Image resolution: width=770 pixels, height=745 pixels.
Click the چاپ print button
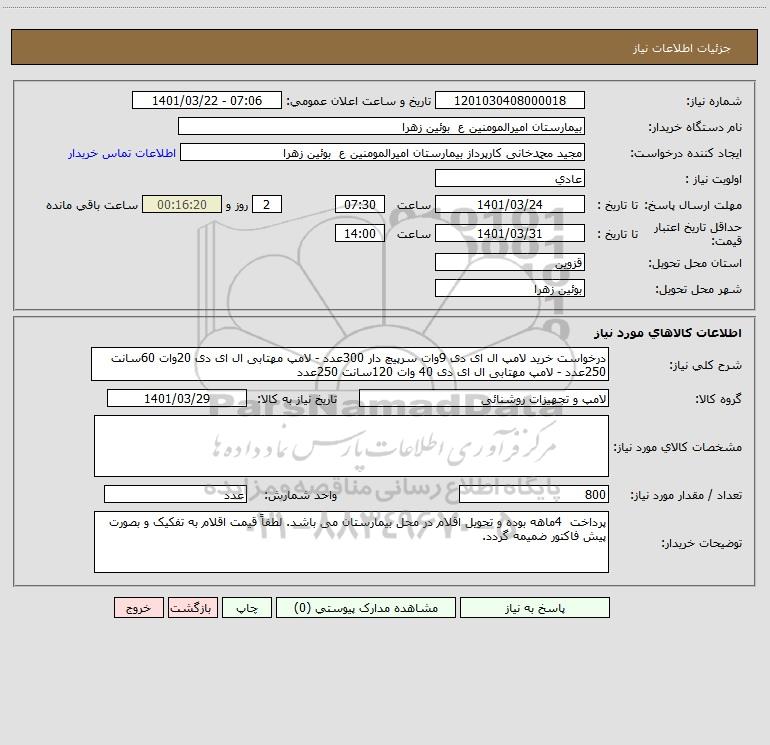click(x=247, y=608)
